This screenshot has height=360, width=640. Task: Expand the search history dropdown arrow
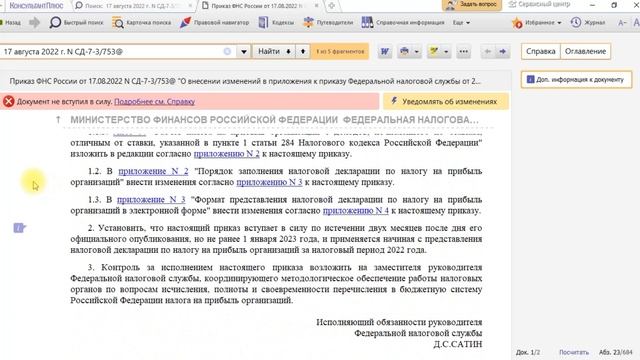tap(244, 52)
